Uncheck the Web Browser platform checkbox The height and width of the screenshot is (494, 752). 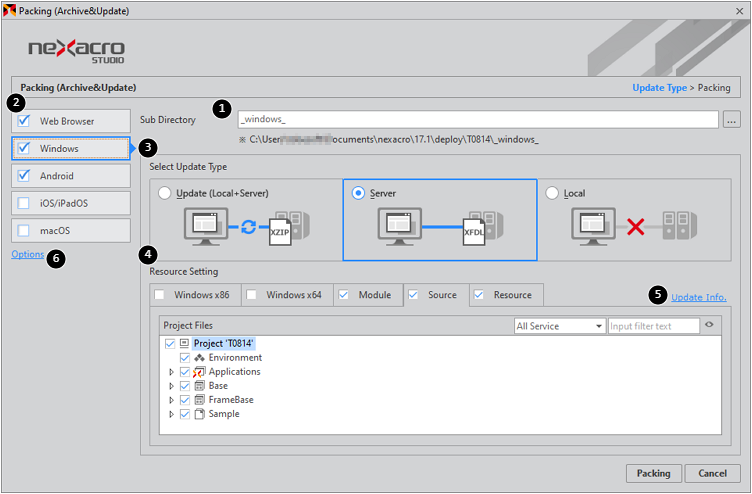click(25, 121)
